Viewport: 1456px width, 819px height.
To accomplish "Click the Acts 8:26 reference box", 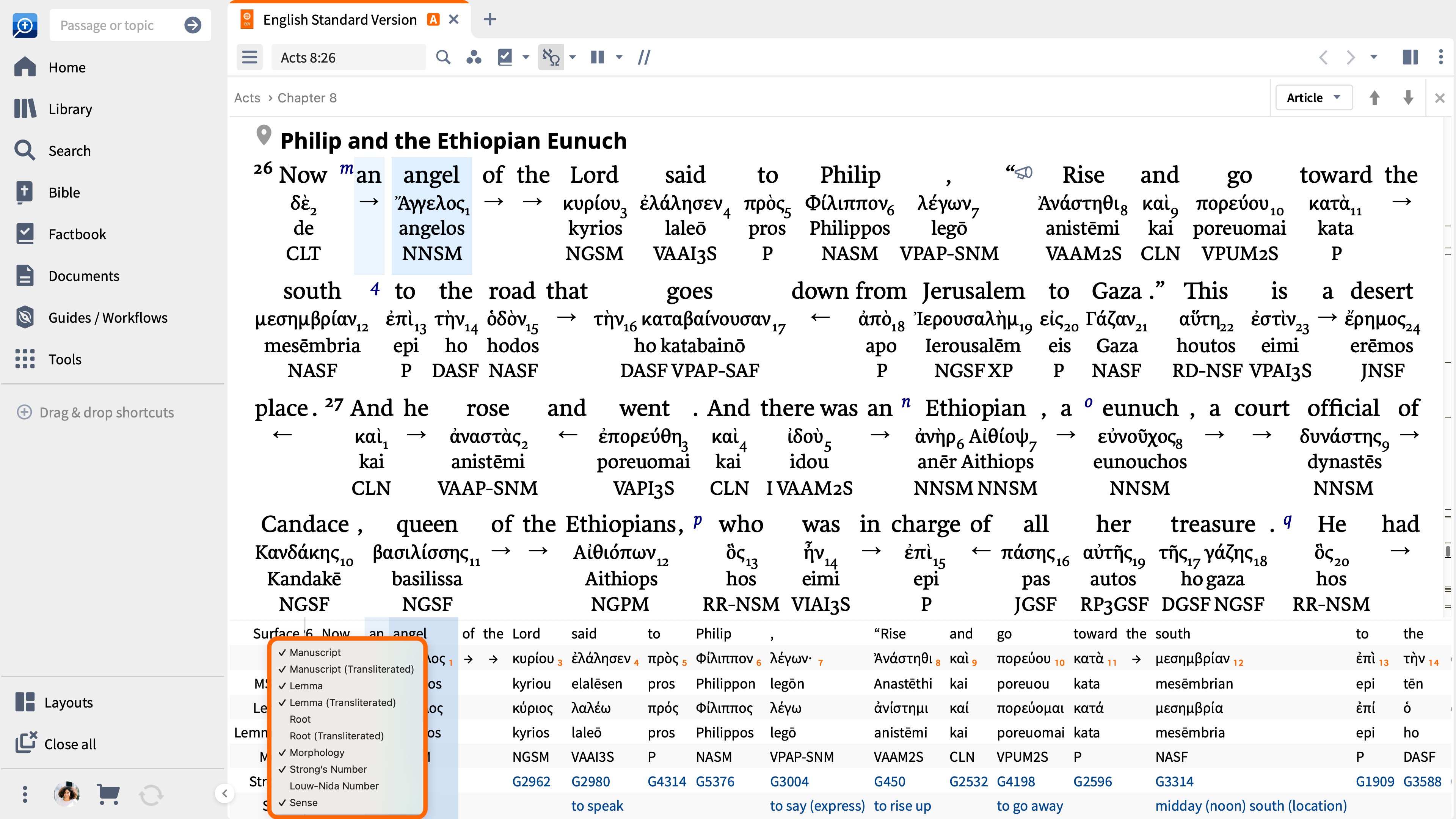I will pos(348,57).
